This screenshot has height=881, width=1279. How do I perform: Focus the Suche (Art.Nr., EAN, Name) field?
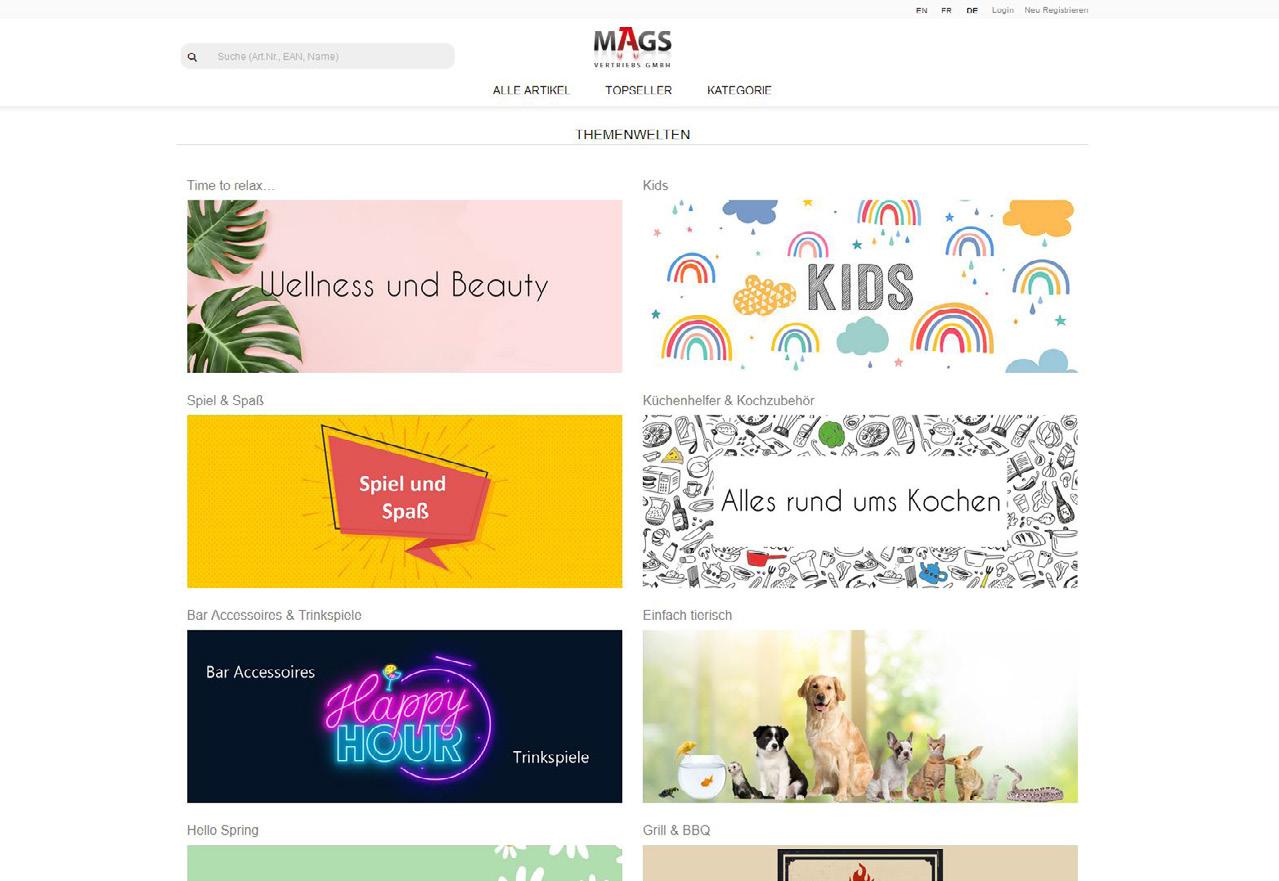point(317,57)
